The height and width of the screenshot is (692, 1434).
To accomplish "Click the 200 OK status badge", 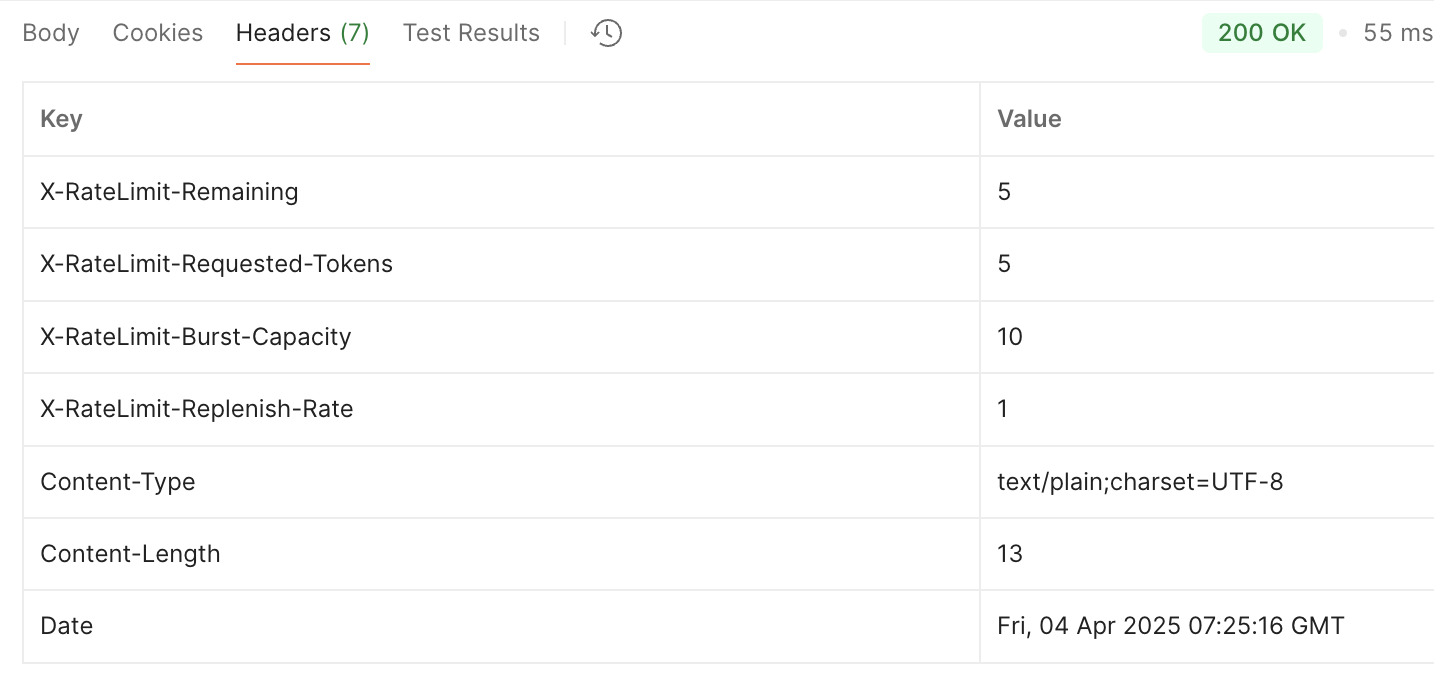I will pos(1262,33).
